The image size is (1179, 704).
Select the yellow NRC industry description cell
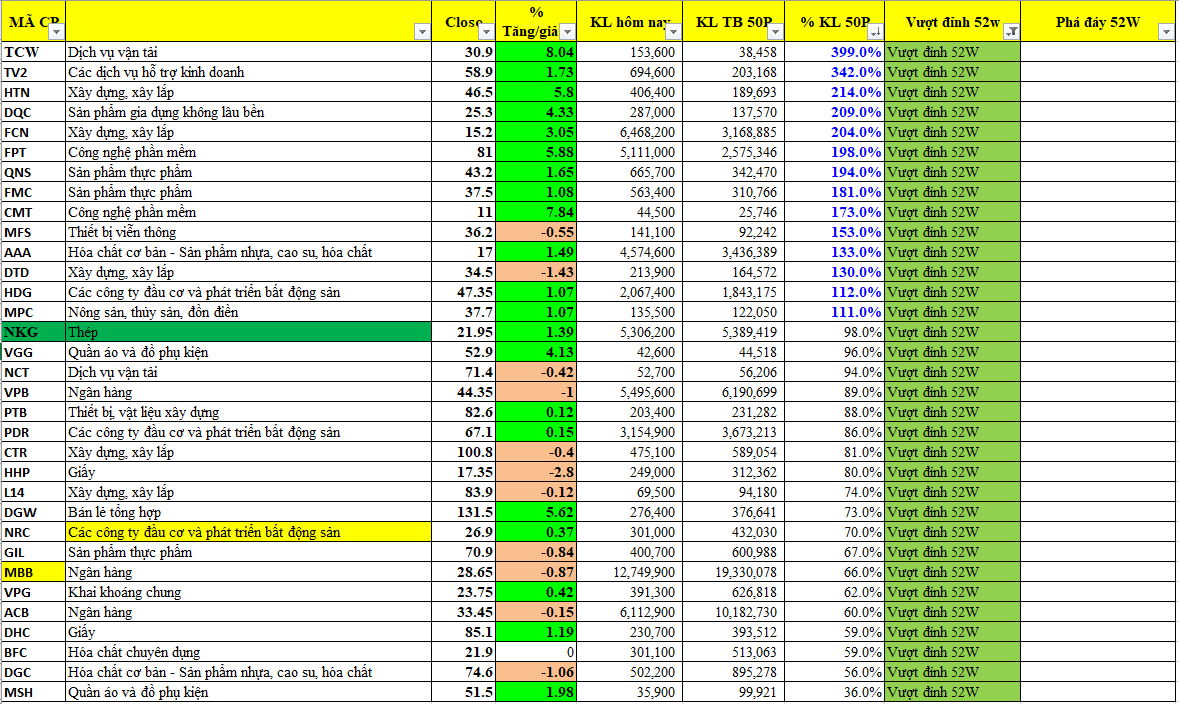coord(248,532)
